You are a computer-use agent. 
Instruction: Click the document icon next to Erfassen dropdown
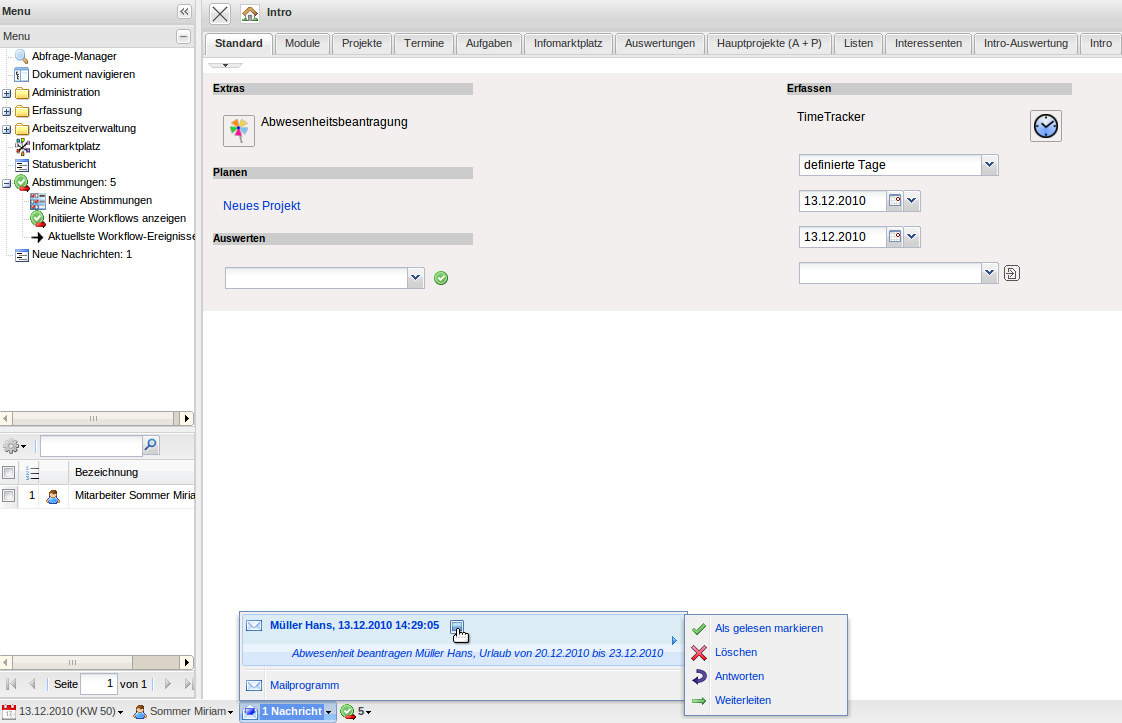click(x=1011, y=273)
